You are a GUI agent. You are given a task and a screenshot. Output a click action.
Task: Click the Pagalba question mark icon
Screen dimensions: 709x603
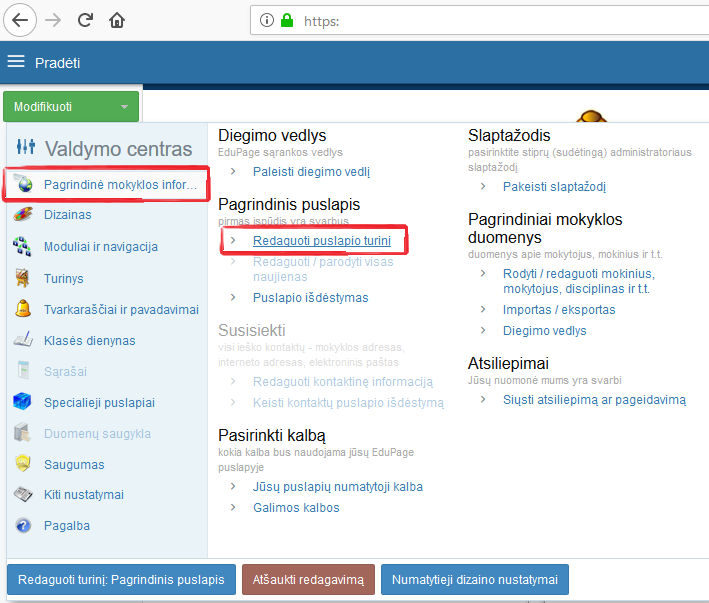[23, 525]
